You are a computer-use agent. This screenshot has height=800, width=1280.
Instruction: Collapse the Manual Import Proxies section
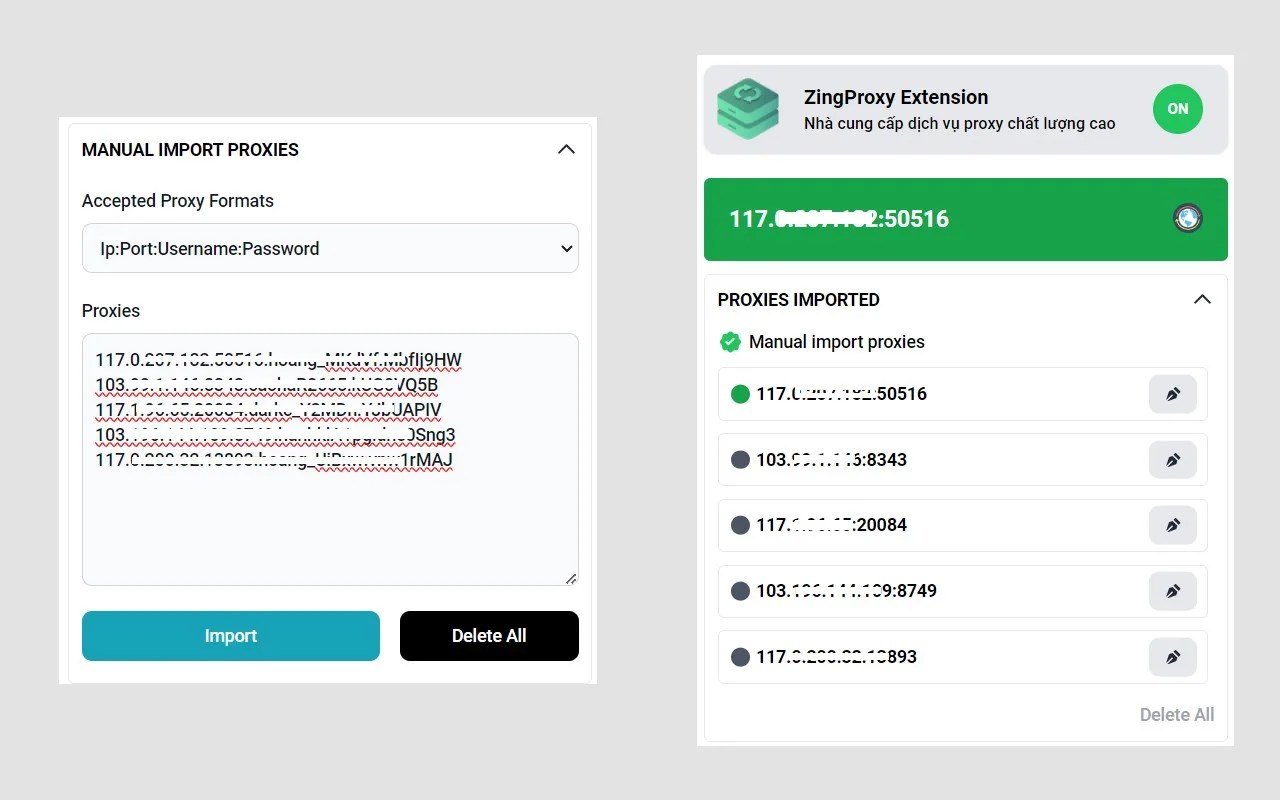pyautogui.click(x=566, y=150)
